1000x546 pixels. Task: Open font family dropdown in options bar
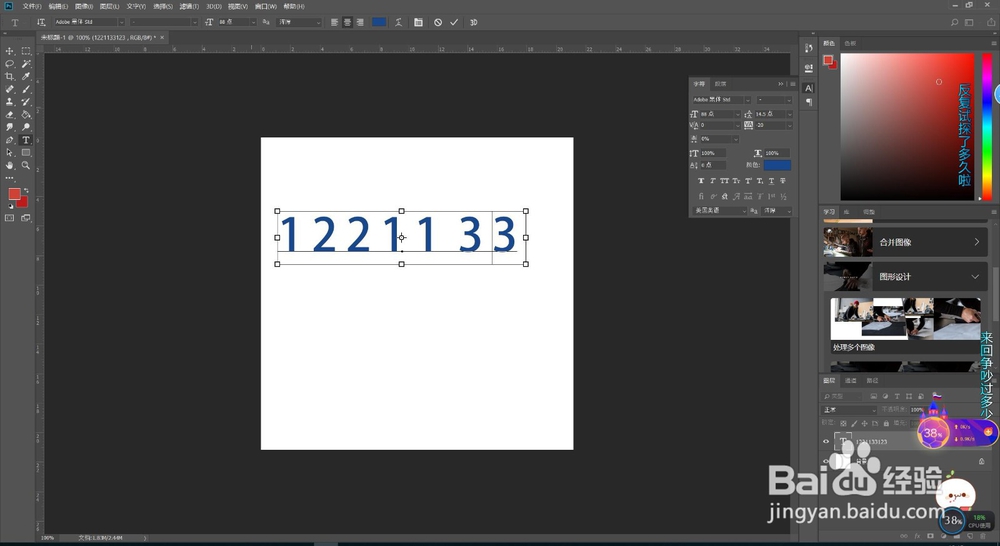(x=121, y=22)
